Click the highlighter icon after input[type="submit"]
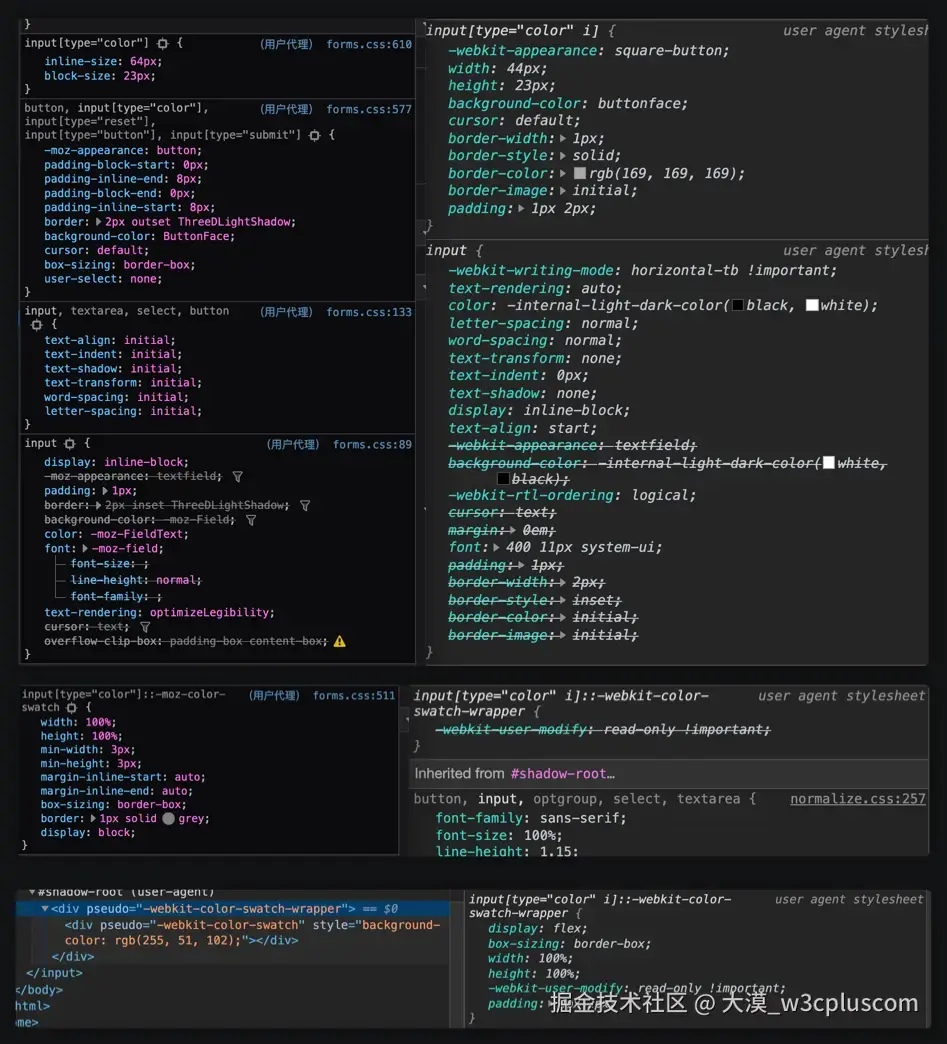Viewport: 947px width, 1044px height. [314, 135]
